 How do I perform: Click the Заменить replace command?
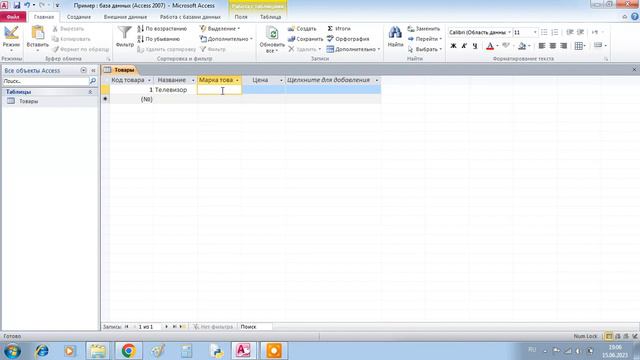424,29
